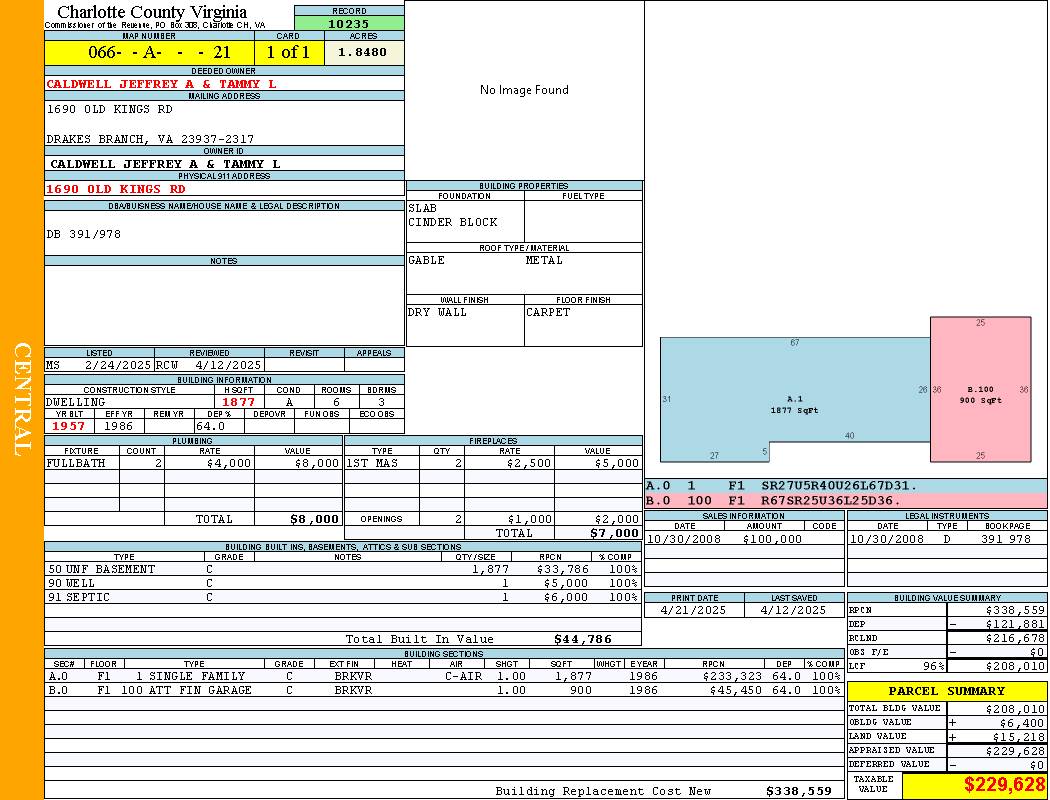Click the 10/30/2008 sales information entry
Screen dimensions: 1050x800
point(743,539)
